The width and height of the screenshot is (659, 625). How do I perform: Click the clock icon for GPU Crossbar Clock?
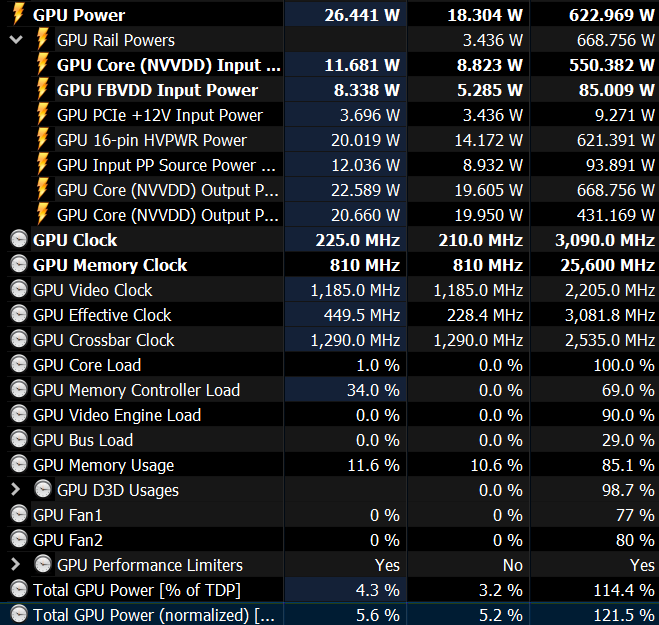click(18, 339)
